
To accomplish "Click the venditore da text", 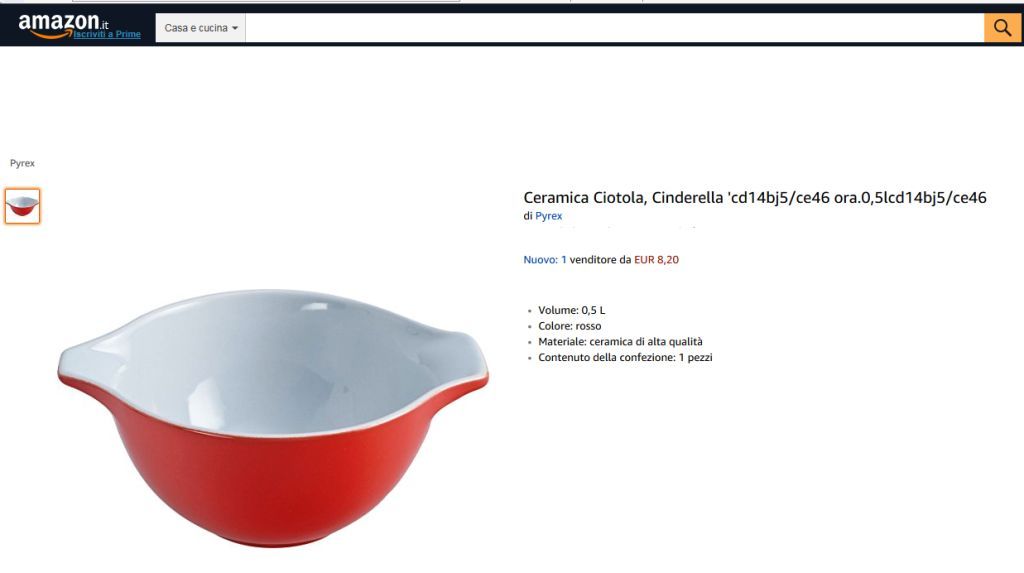I will [x=600, y=259].
